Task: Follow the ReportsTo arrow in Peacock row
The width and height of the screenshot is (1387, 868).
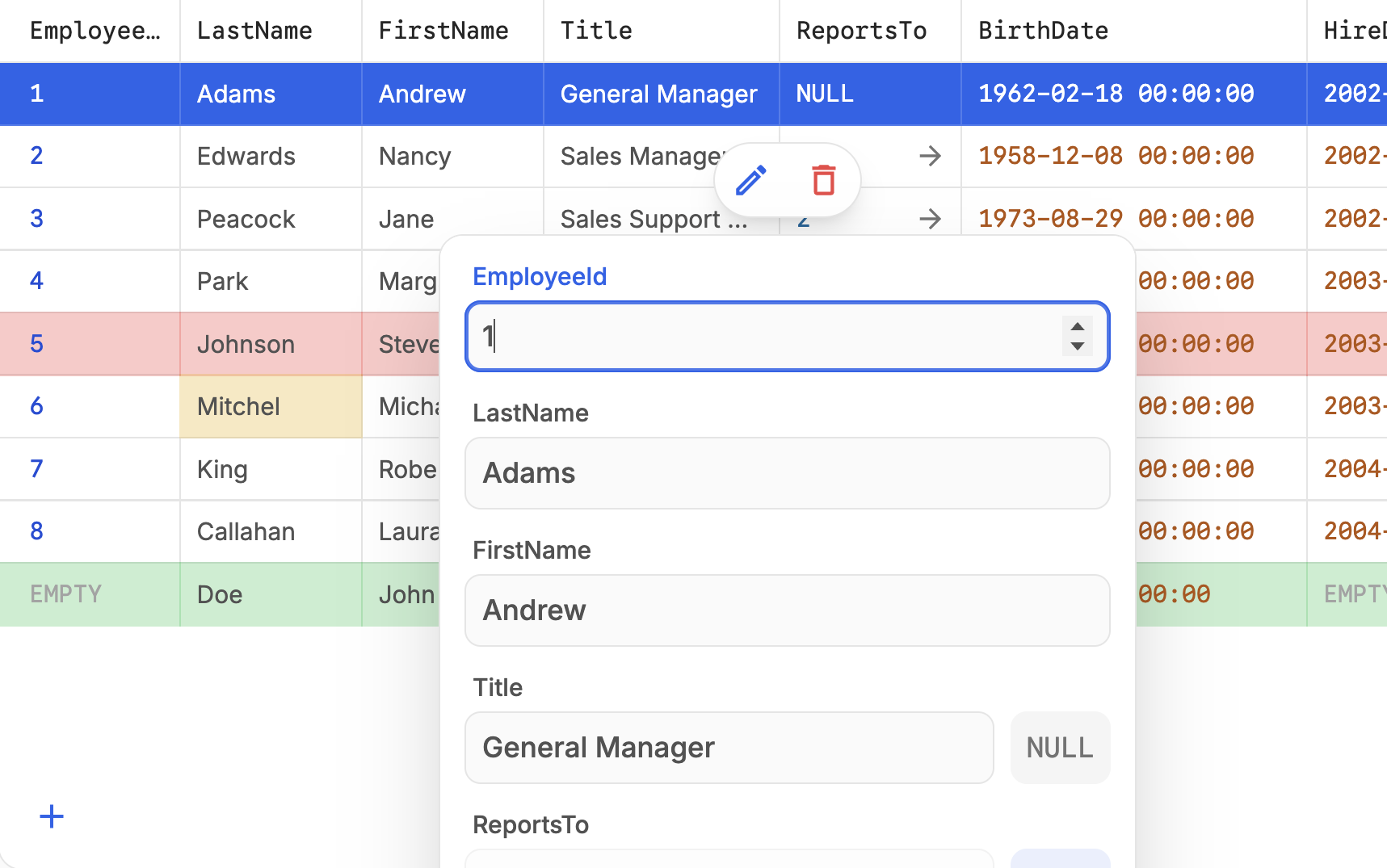Action: pos(930,219)
